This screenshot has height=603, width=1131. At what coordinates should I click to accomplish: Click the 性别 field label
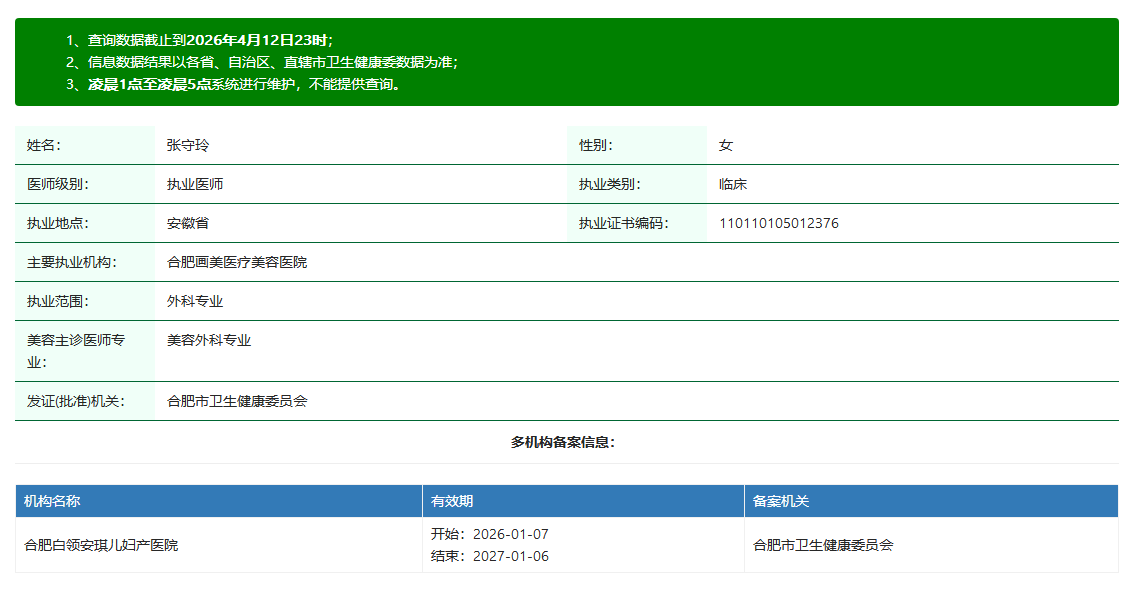tap(596, 145)
